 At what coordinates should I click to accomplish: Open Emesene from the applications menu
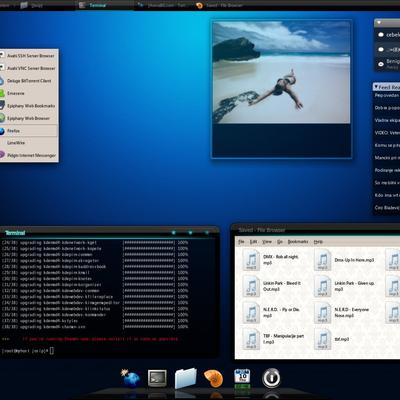click(29, 93)
